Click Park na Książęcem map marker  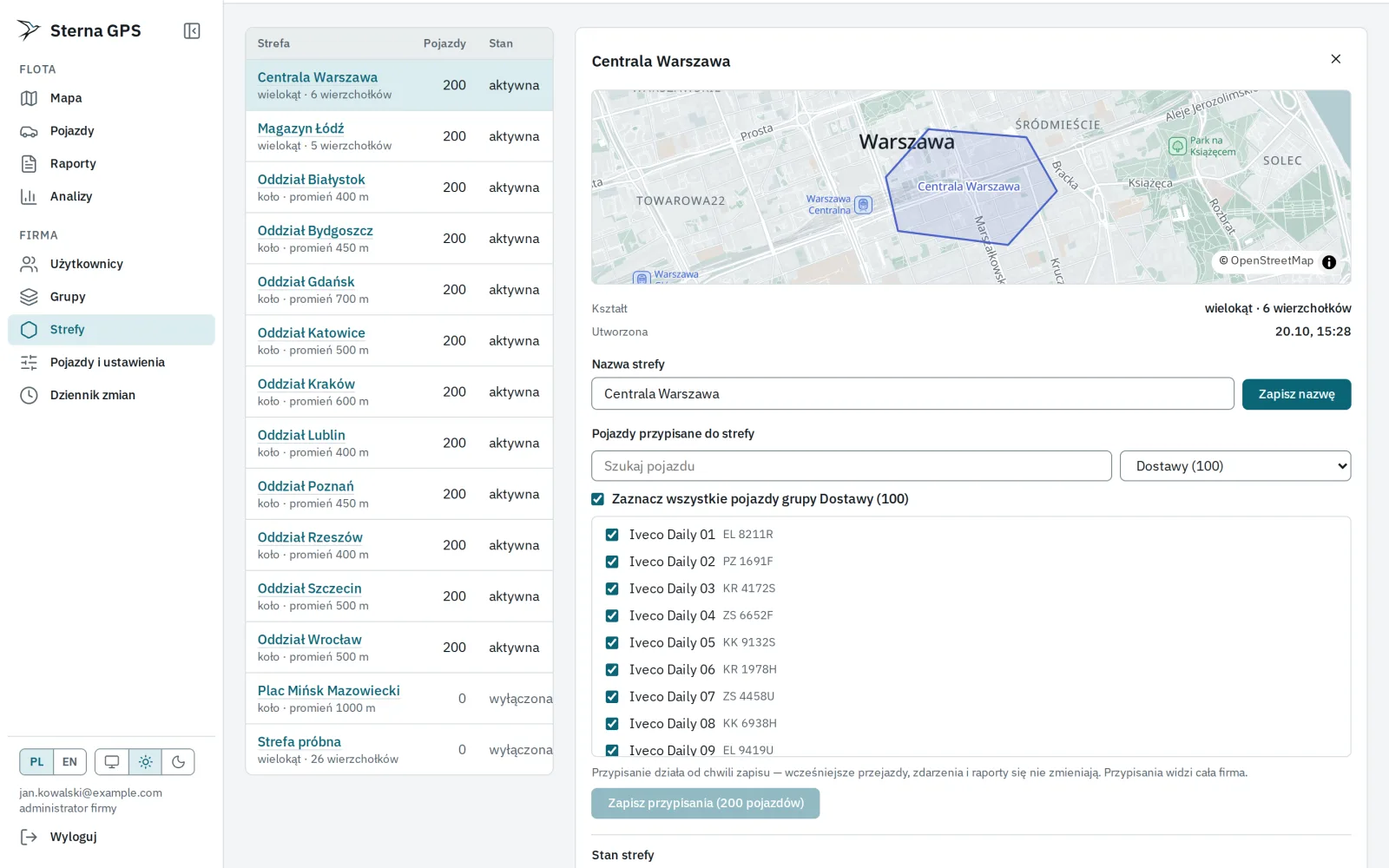[x=1177, y=146]
